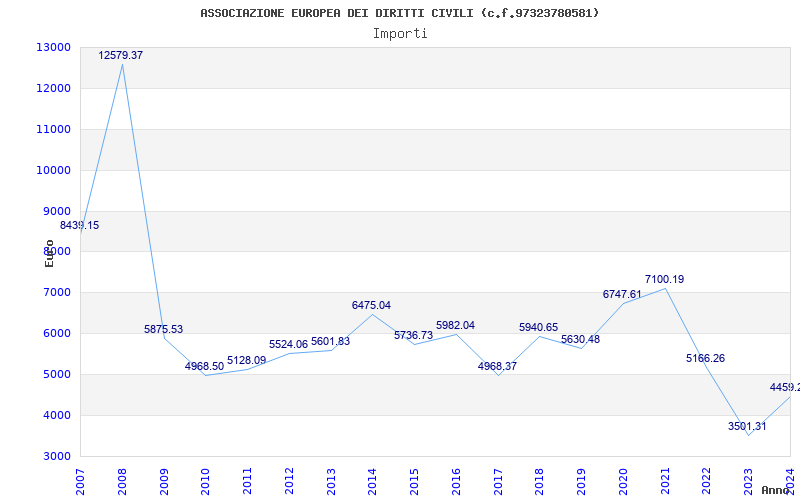Select the 7100.19 data label

tap(664, 280)
